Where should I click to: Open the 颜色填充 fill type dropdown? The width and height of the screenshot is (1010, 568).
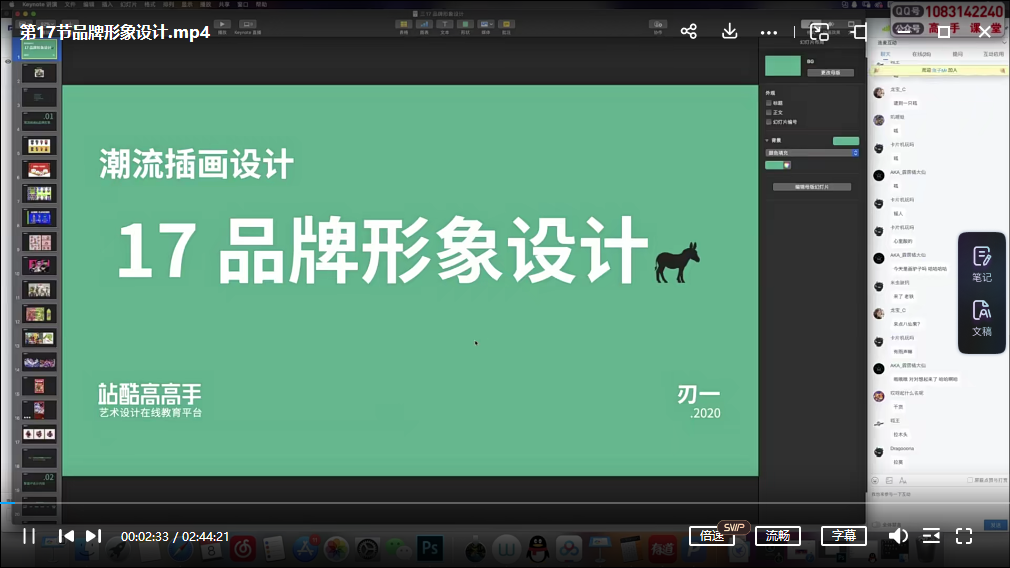pos(812,153)
